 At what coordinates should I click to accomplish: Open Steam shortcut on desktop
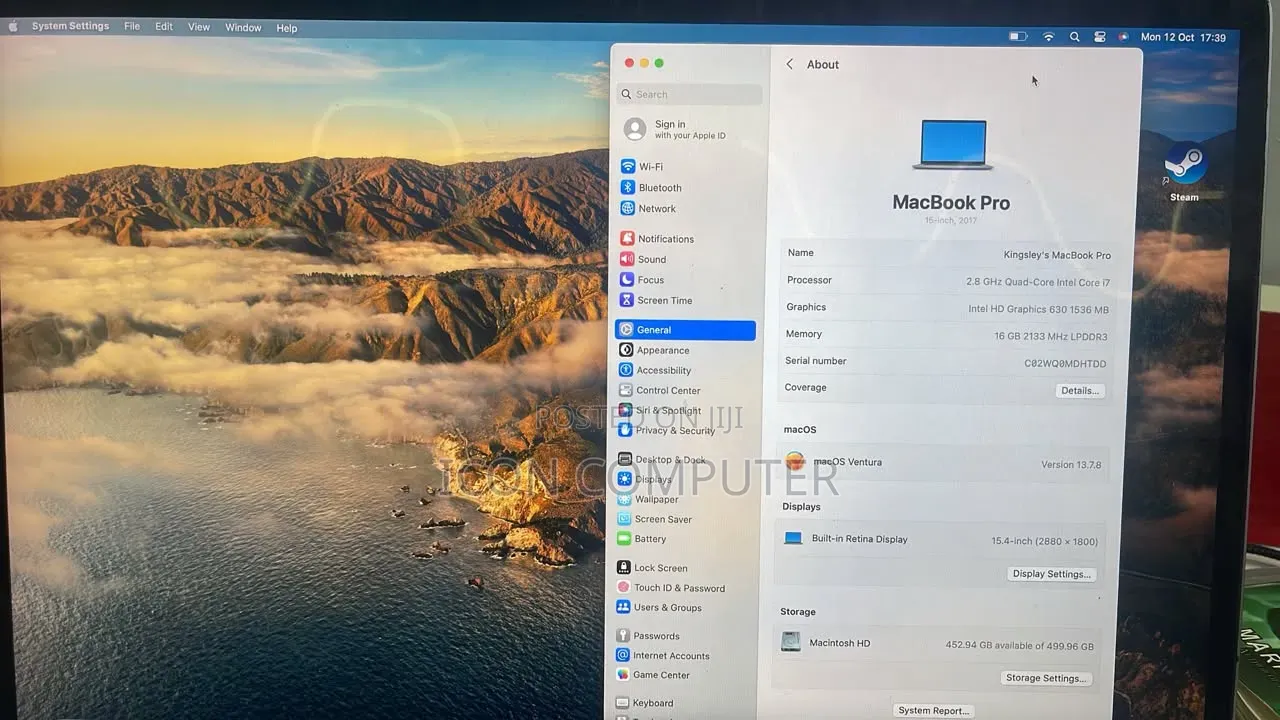pos(1186,171)
